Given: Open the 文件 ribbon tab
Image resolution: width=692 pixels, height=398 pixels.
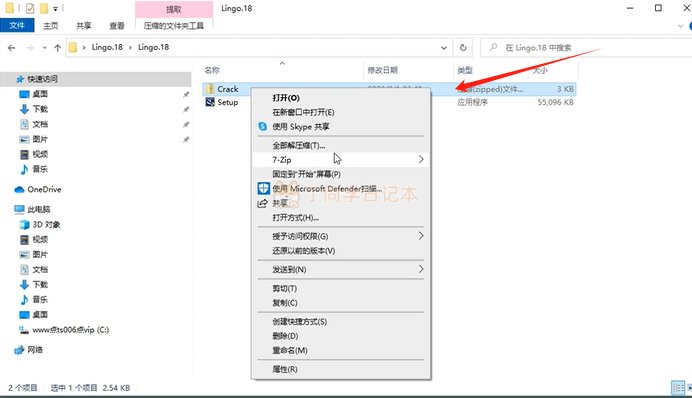Looking at the screenshot, I should (17, 26).
